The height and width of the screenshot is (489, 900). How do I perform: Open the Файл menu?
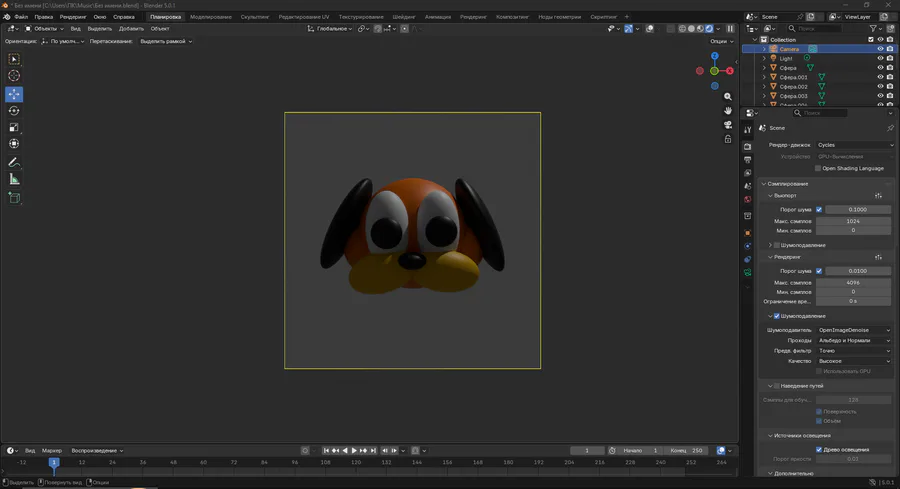point(21,17)
